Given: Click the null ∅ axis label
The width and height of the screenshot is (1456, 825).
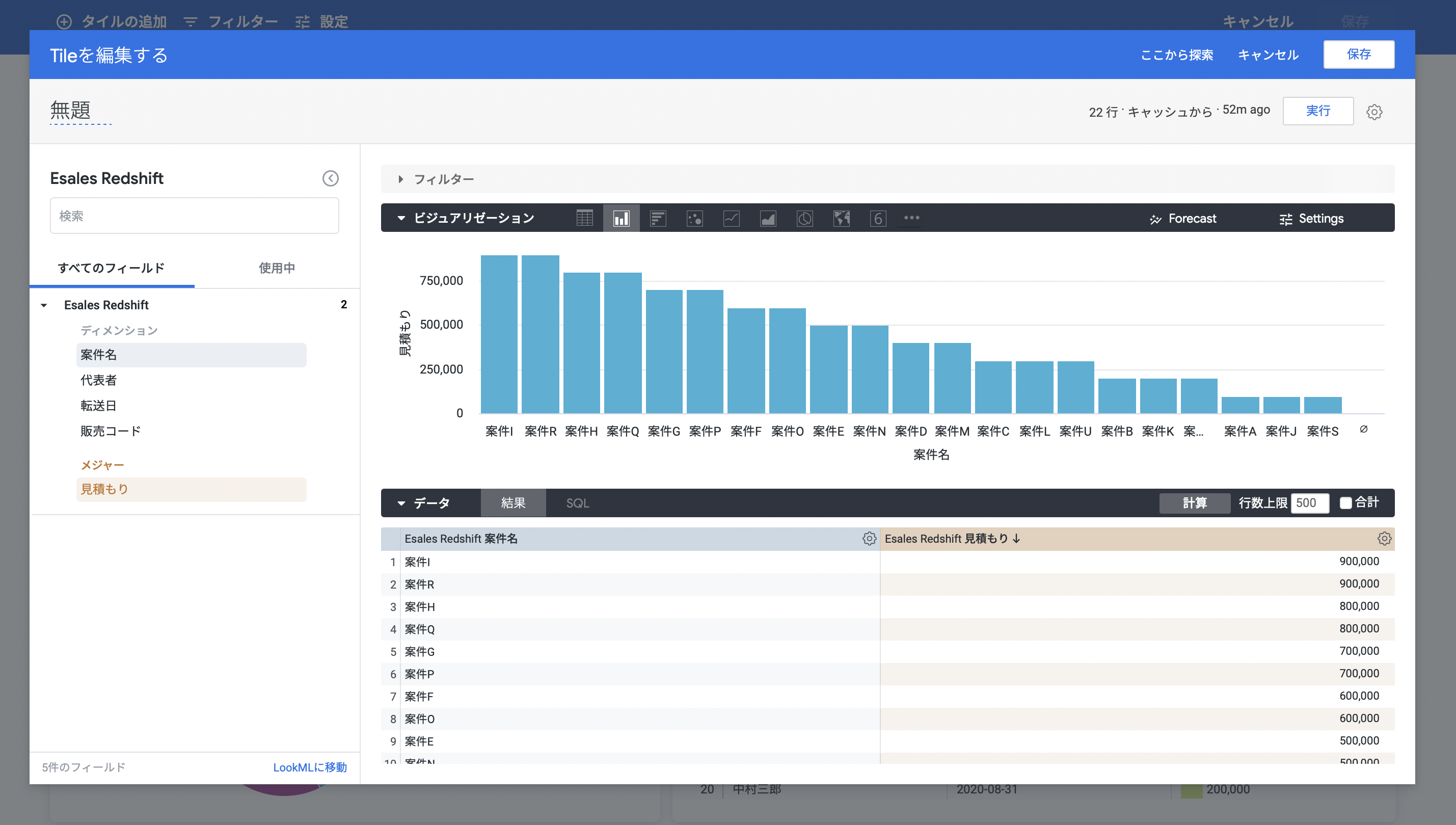Looking at the screenshot, I should (1364, 430).
